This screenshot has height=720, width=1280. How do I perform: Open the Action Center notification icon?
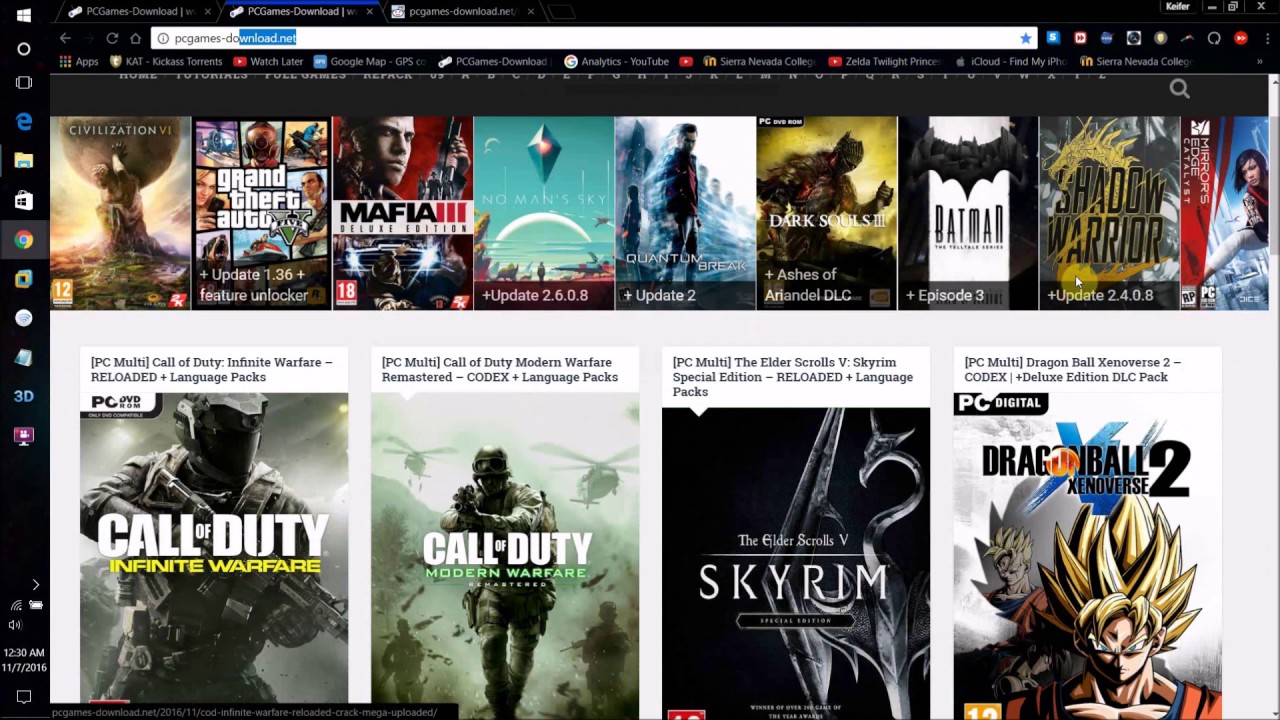(x=24, y=696)
